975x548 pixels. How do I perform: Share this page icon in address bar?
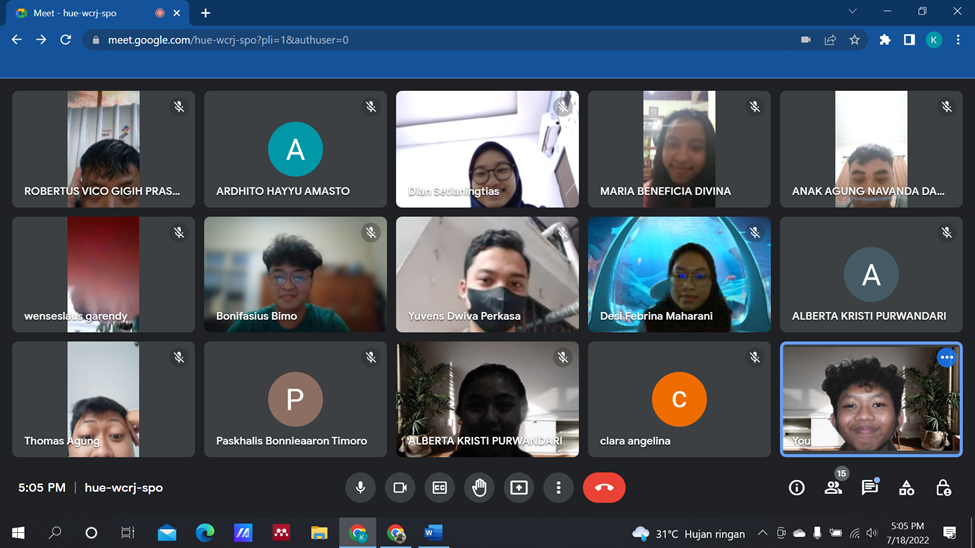[830, 40]
